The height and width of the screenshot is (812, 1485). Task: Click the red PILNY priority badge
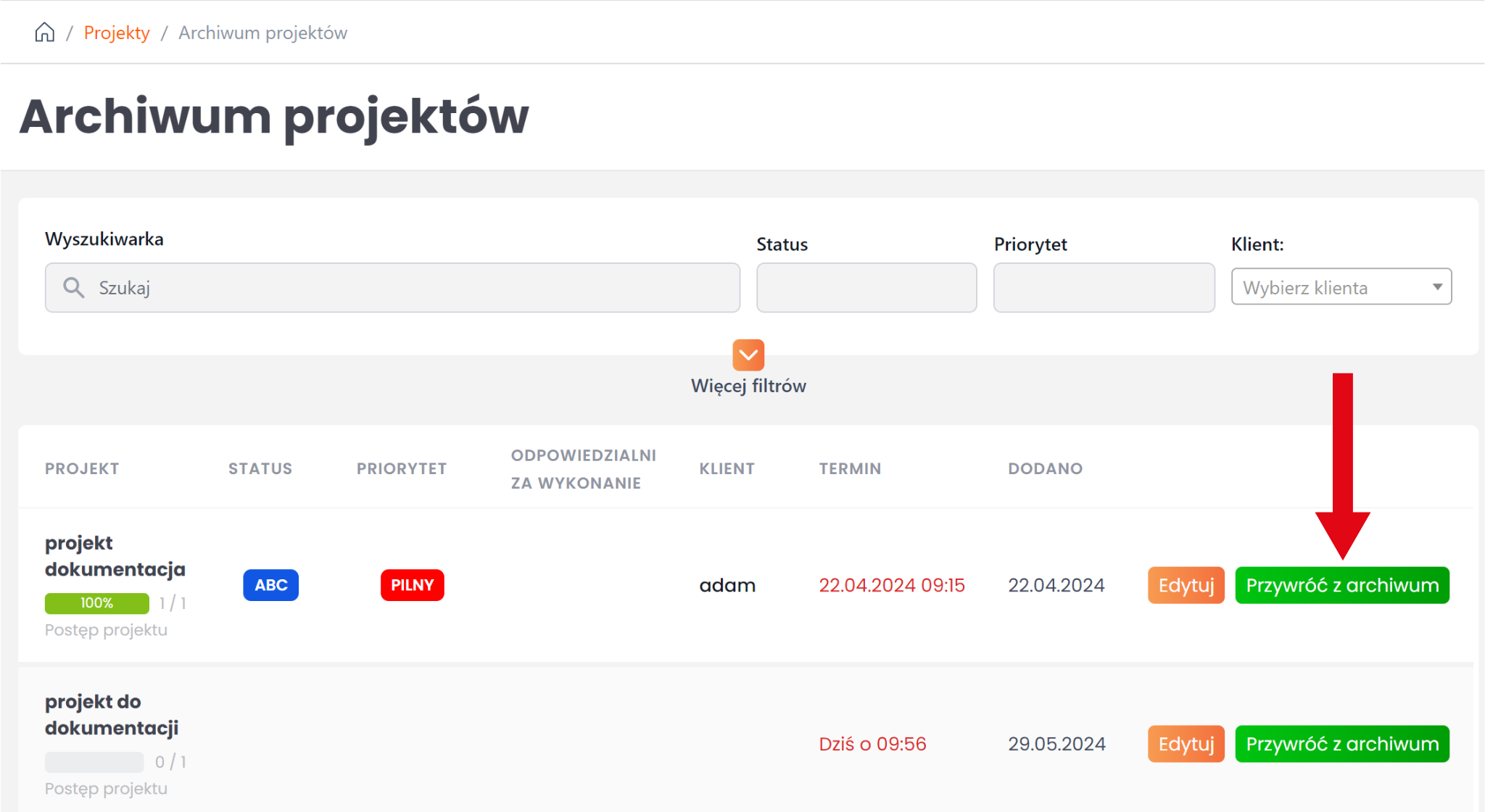(x=412, y=585)
